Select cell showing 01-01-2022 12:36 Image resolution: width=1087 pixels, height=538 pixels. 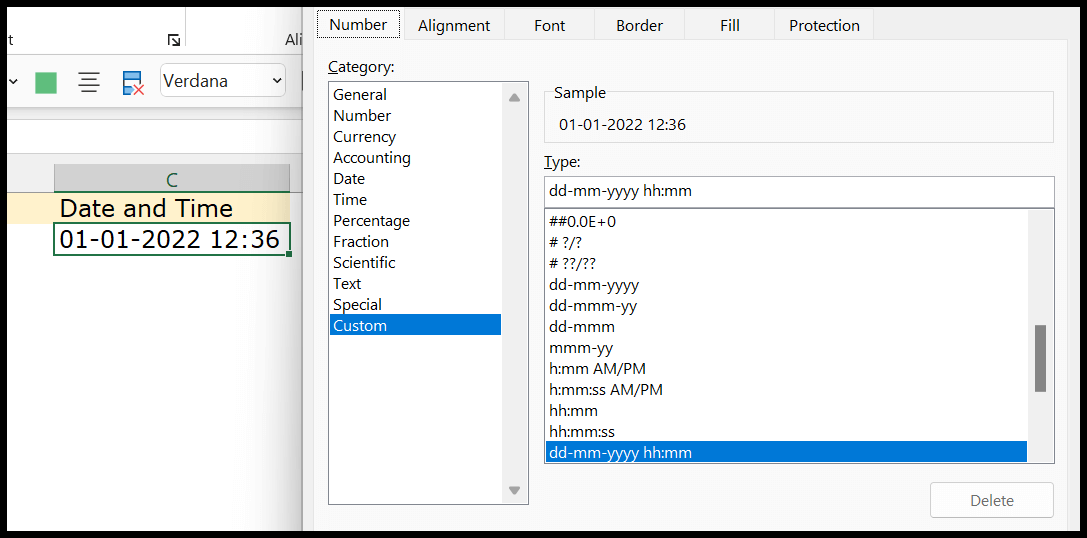[x=172, y=239]
